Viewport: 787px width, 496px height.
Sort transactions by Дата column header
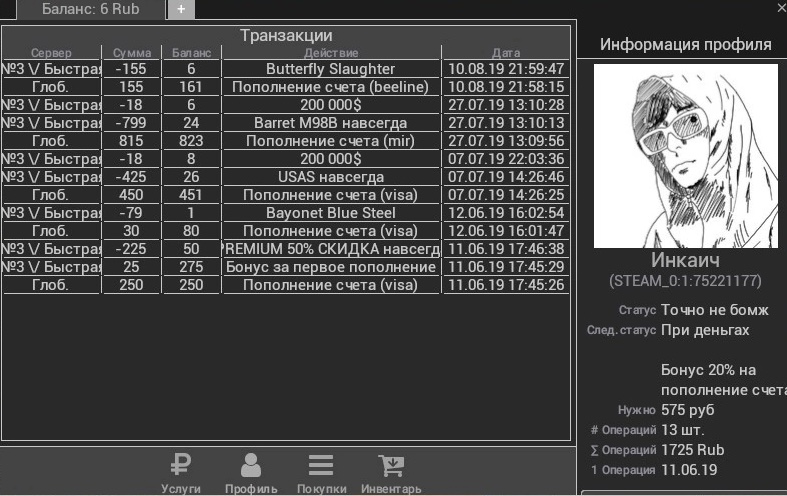point(506,52)
